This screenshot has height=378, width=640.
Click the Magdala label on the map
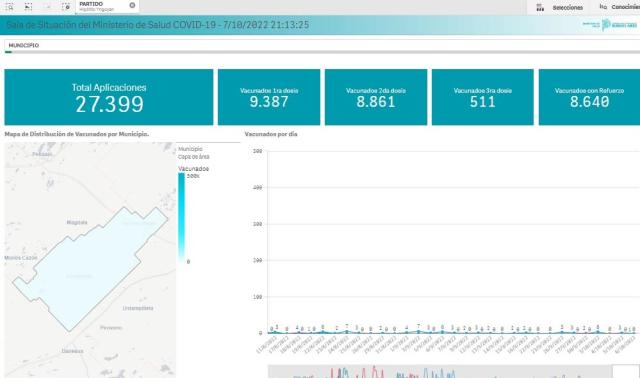(77, 222)
